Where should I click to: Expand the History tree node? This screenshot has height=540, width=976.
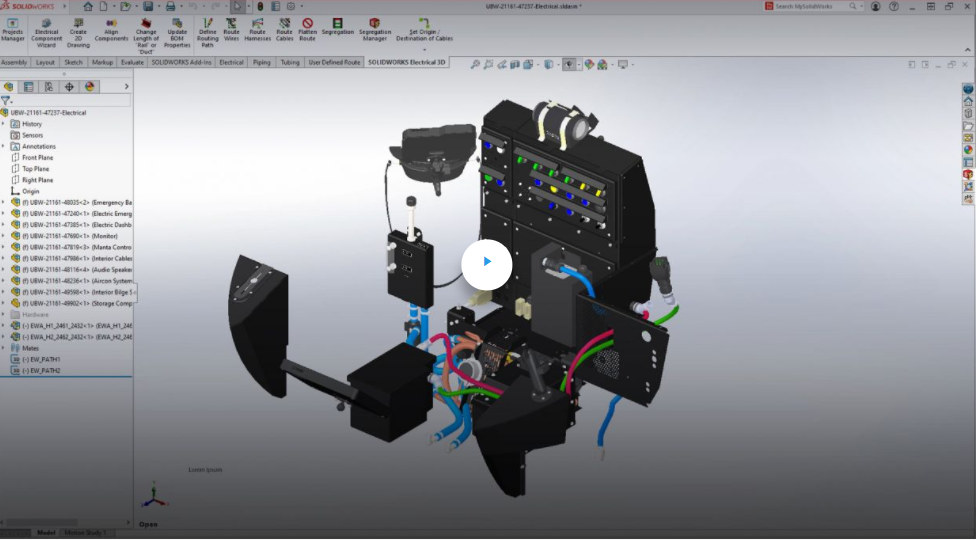tap(4, 124)
